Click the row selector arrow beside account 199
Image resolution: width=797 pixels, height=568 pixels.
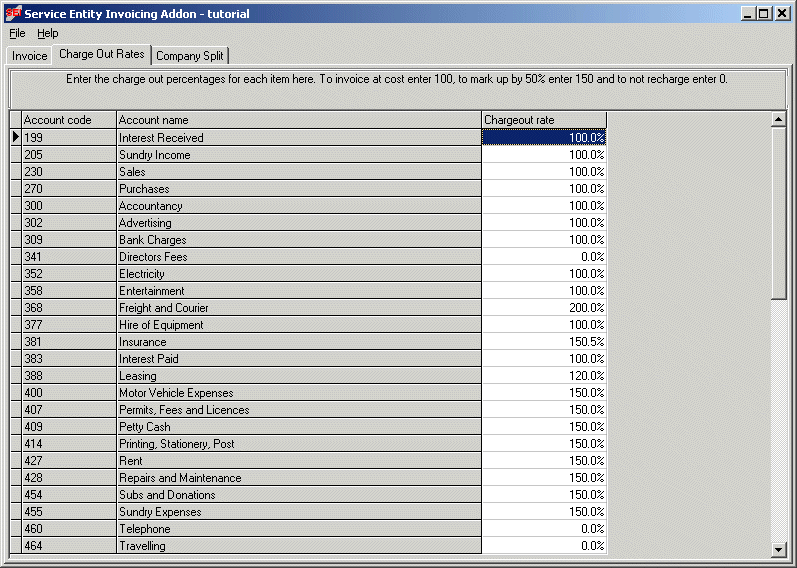coord(16,137)
